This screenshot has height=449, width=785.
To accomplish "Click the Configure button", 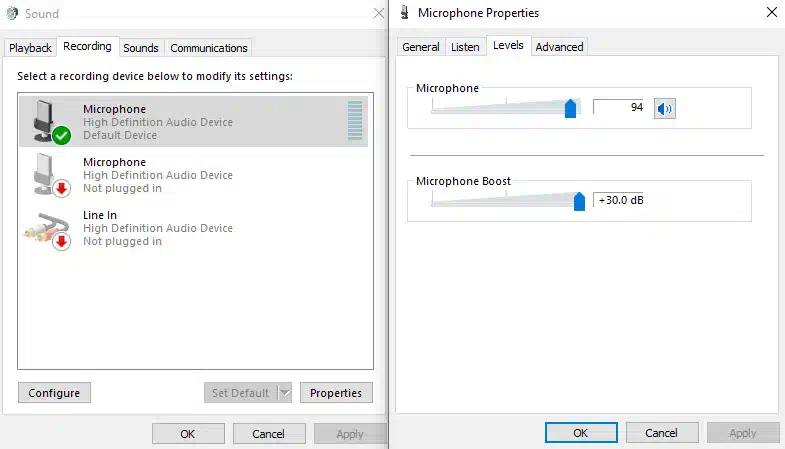I will pos(54,393).
